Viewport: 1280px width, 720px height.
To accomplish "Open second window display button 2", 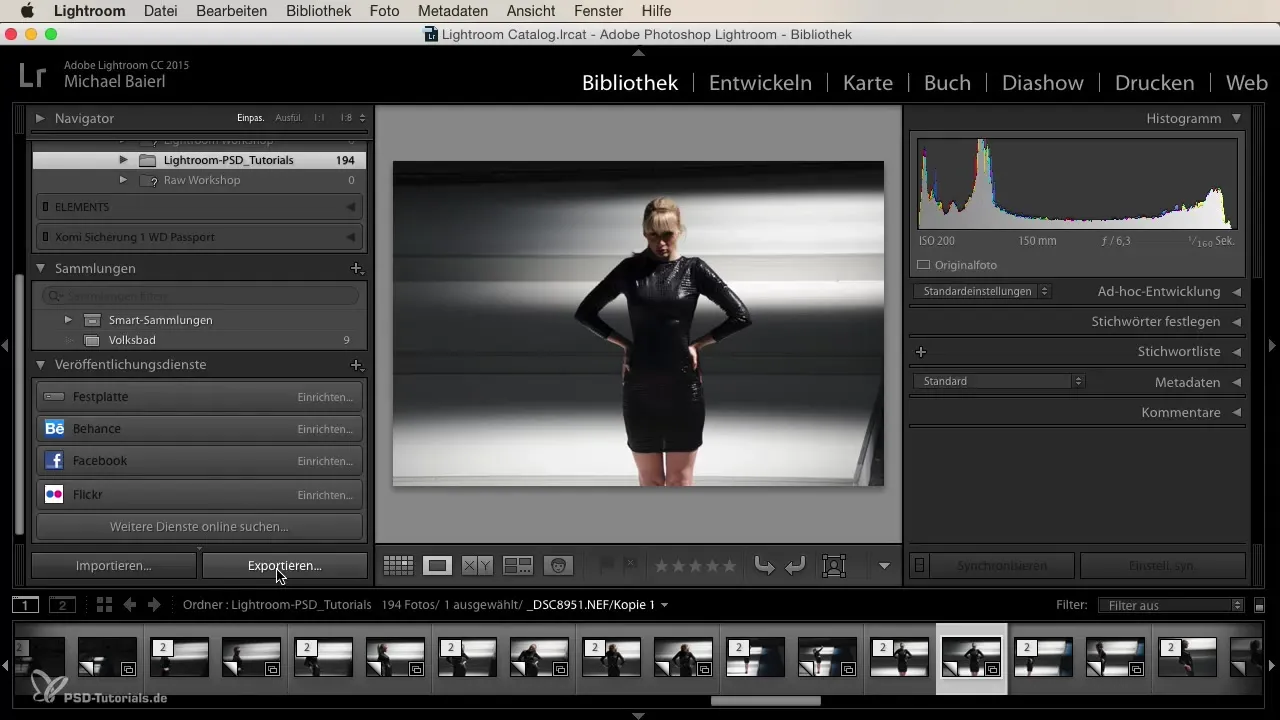I will pos(62,605).
